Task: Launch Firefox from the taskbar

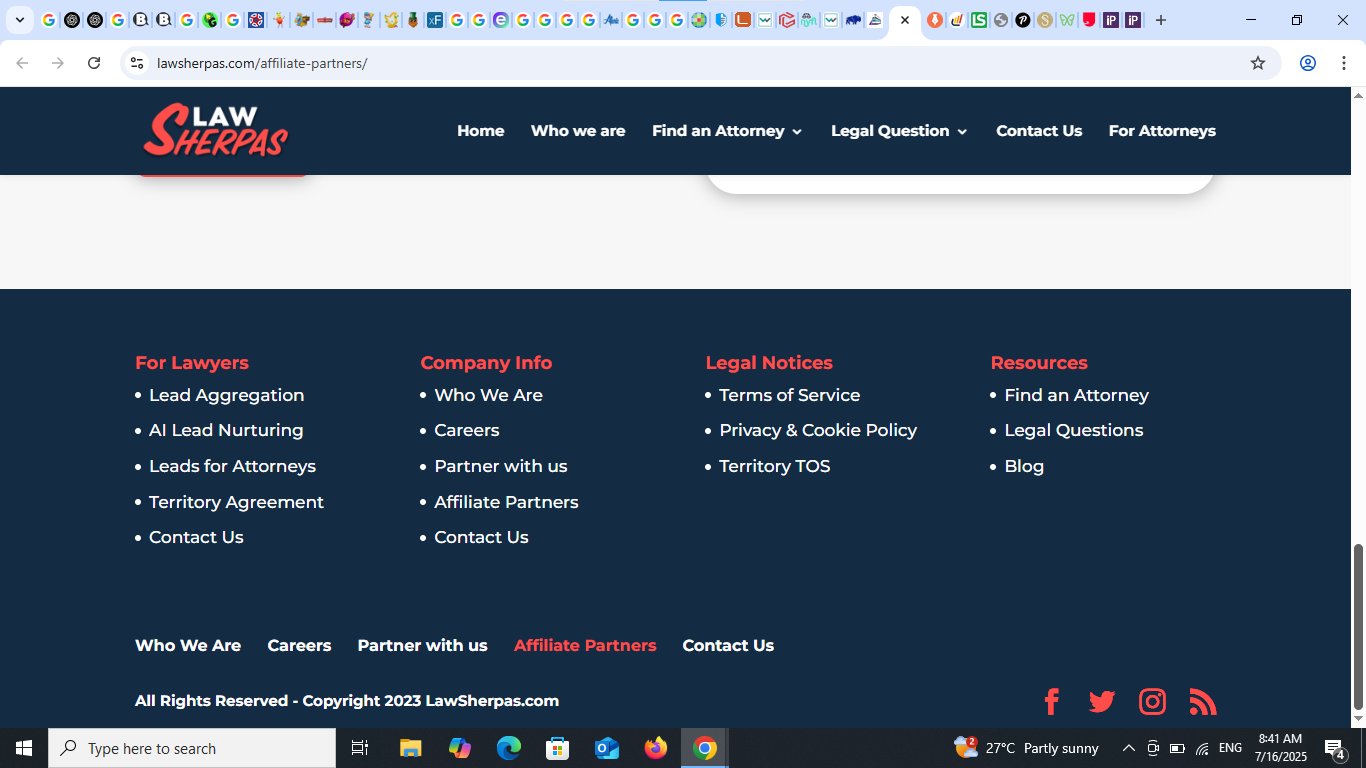Action: (x=656, y=748)
